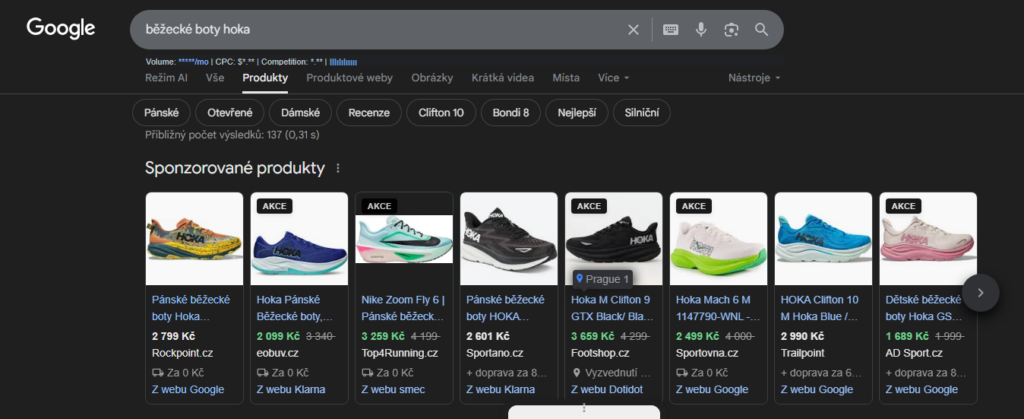Click the Google logo
The width and height of the screenshot is (1024, 419).
60,28
